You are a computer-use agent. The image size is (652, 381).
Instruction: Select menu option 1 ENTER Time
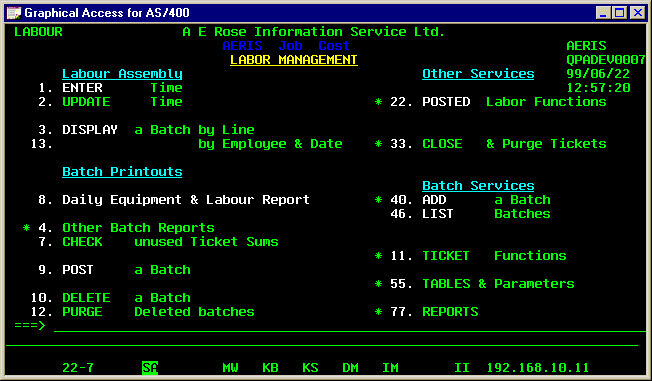(110, 88)
